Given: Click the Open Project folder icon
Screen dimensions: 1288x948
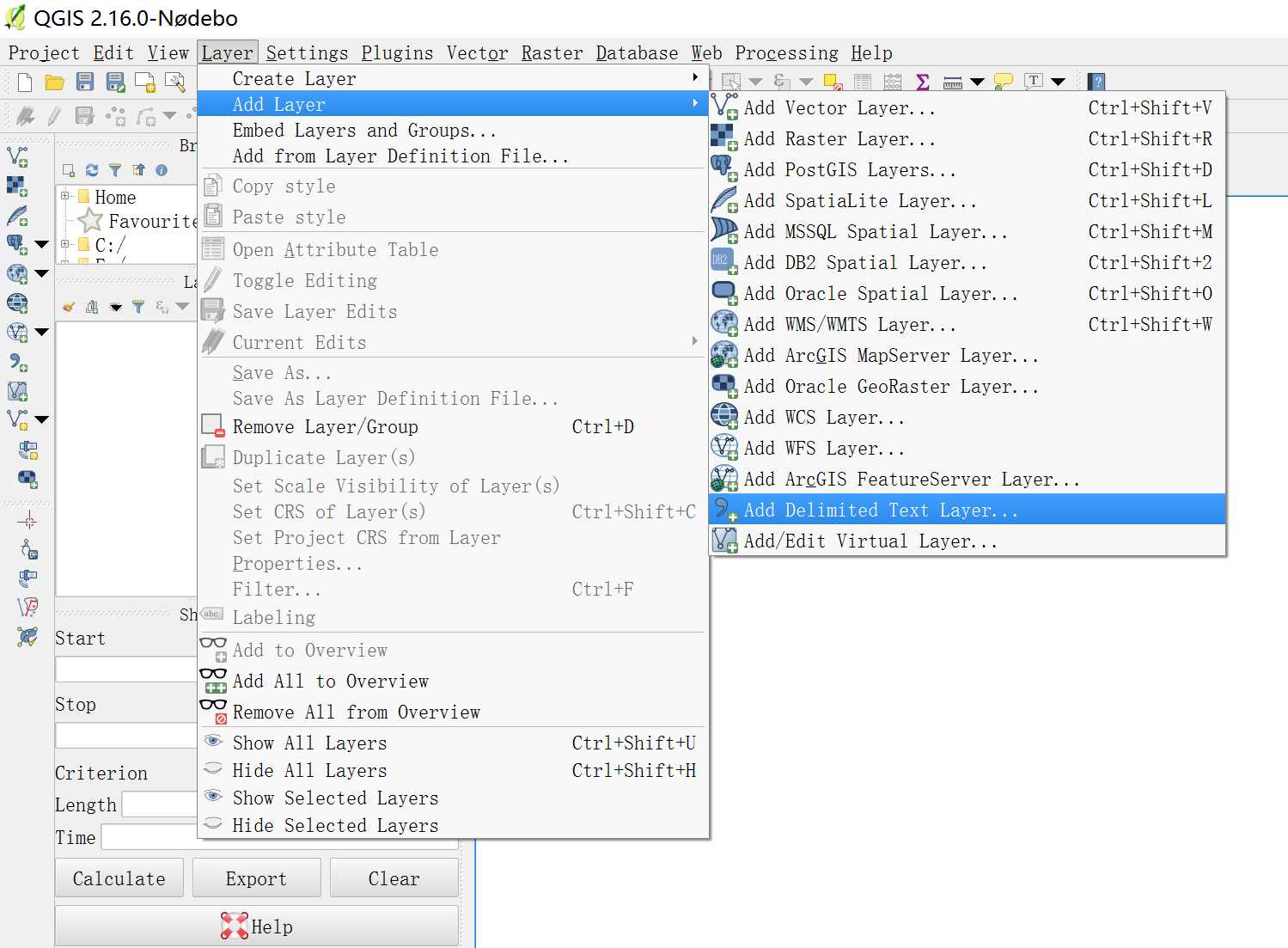Looking at the screenshot, I should 55,83.
